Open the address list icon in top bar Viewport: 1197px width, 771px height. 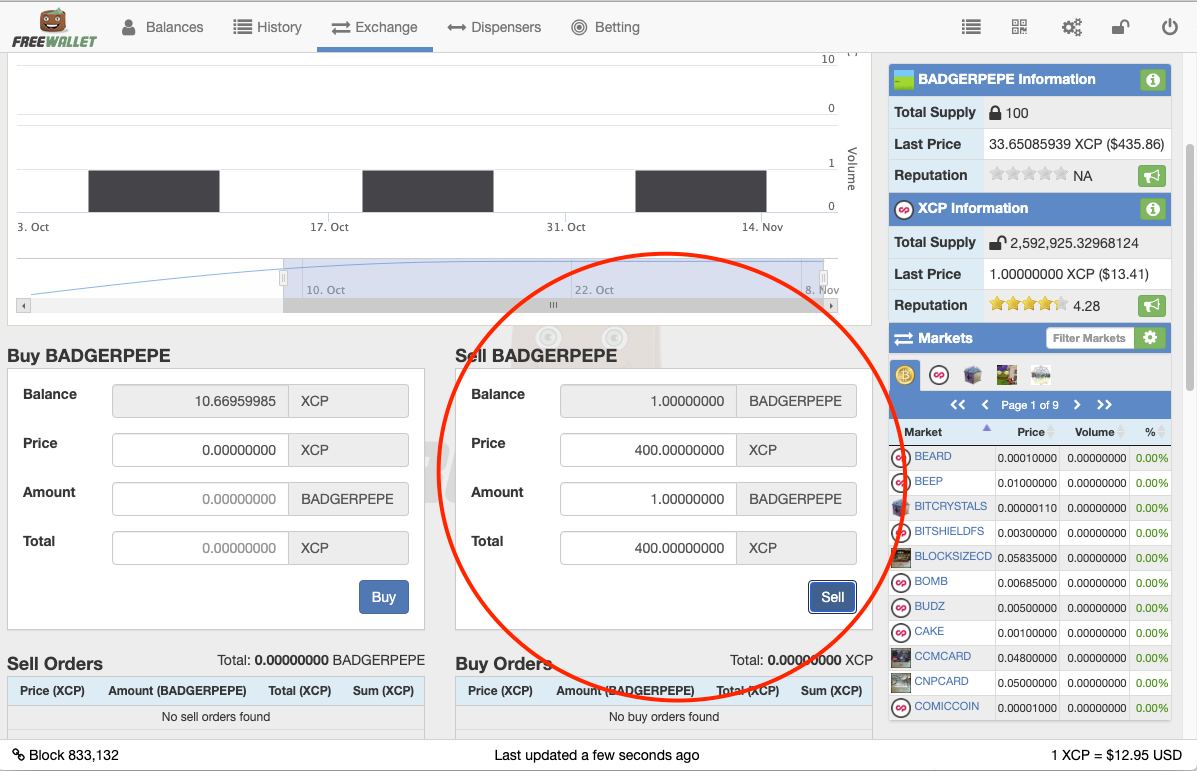971,27
